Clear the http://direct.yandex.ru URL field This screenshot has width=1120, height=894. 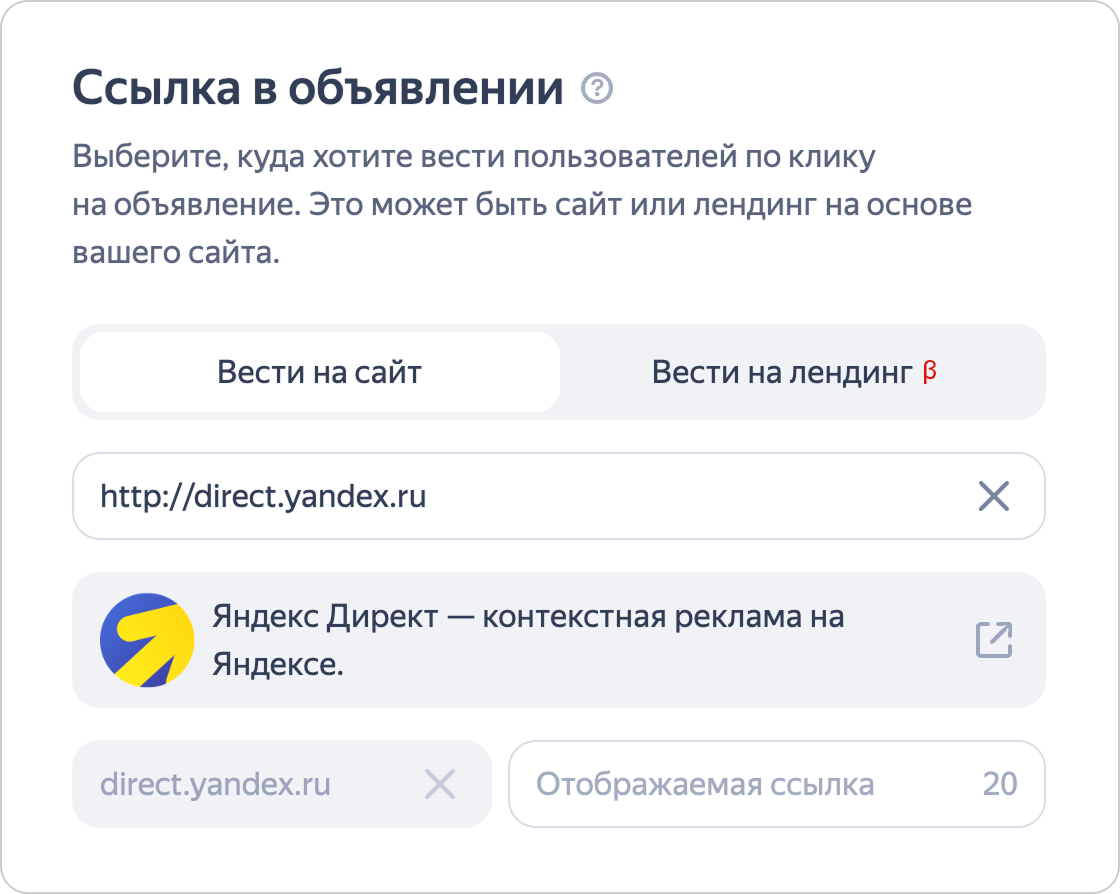pyautogui.click(x=993, y=496)
